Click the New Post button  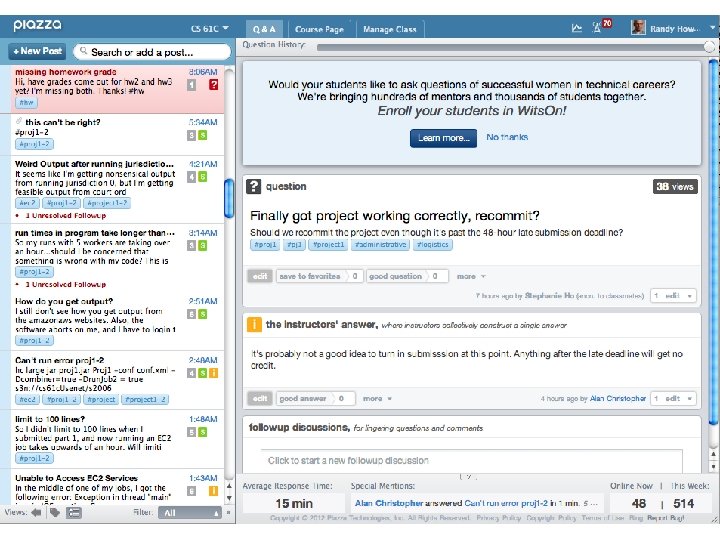tap(37, 51)
